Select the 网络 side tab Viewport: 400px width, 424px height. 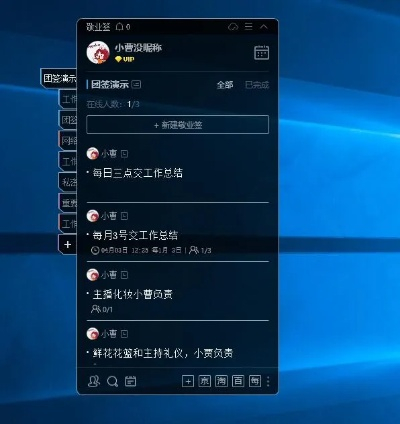(68, 140)
